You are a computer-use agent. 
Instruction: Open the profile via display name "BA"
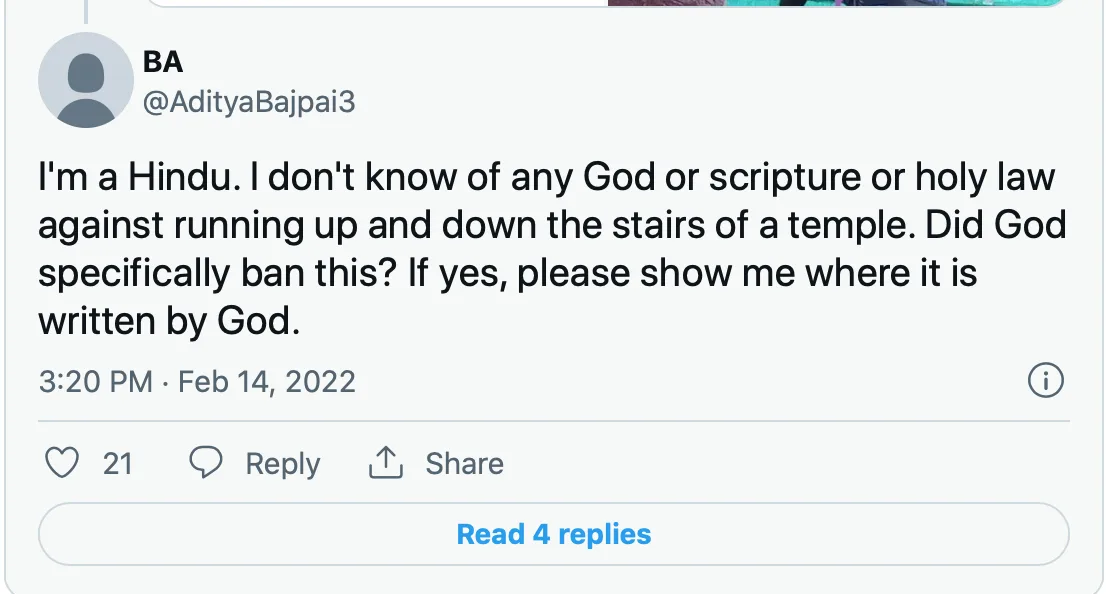tap(163, 62)
